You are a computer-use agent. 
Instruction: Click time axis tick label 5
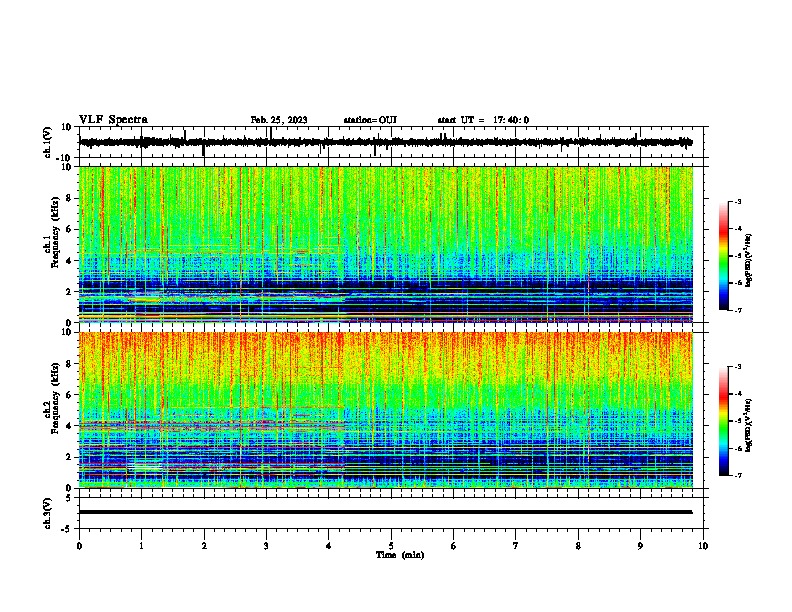[x=391, y=546]
